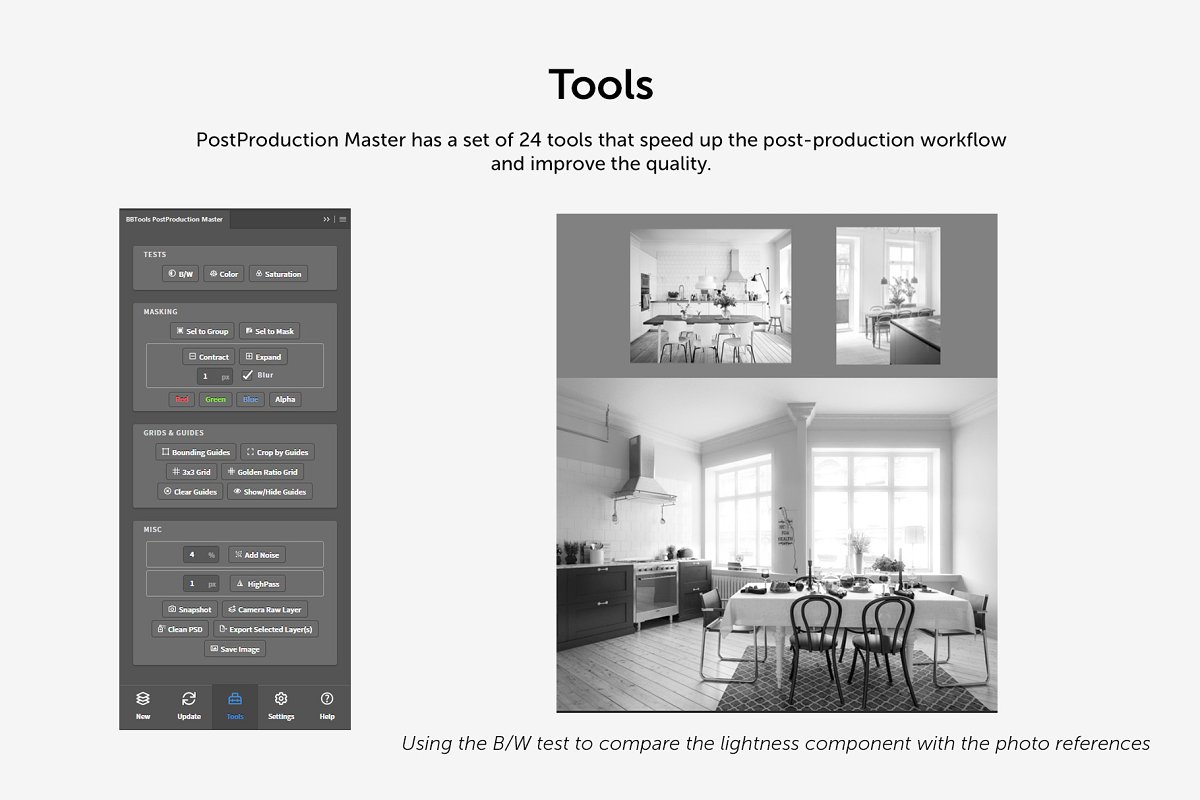Click the noise percentage field
1200x800 pixels.
(x=200, y=554)
